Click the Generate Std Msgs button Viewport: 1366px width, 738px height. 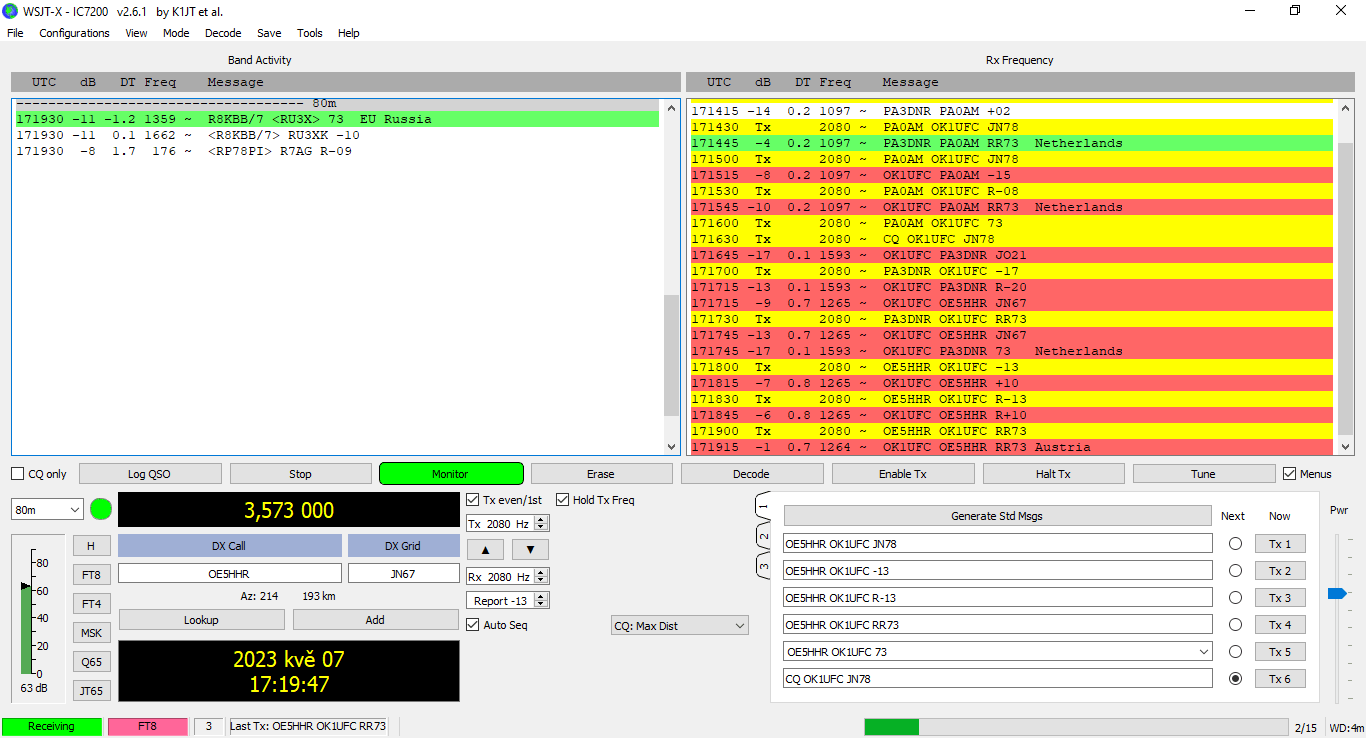pyautogui.click(x=997, y=516)
